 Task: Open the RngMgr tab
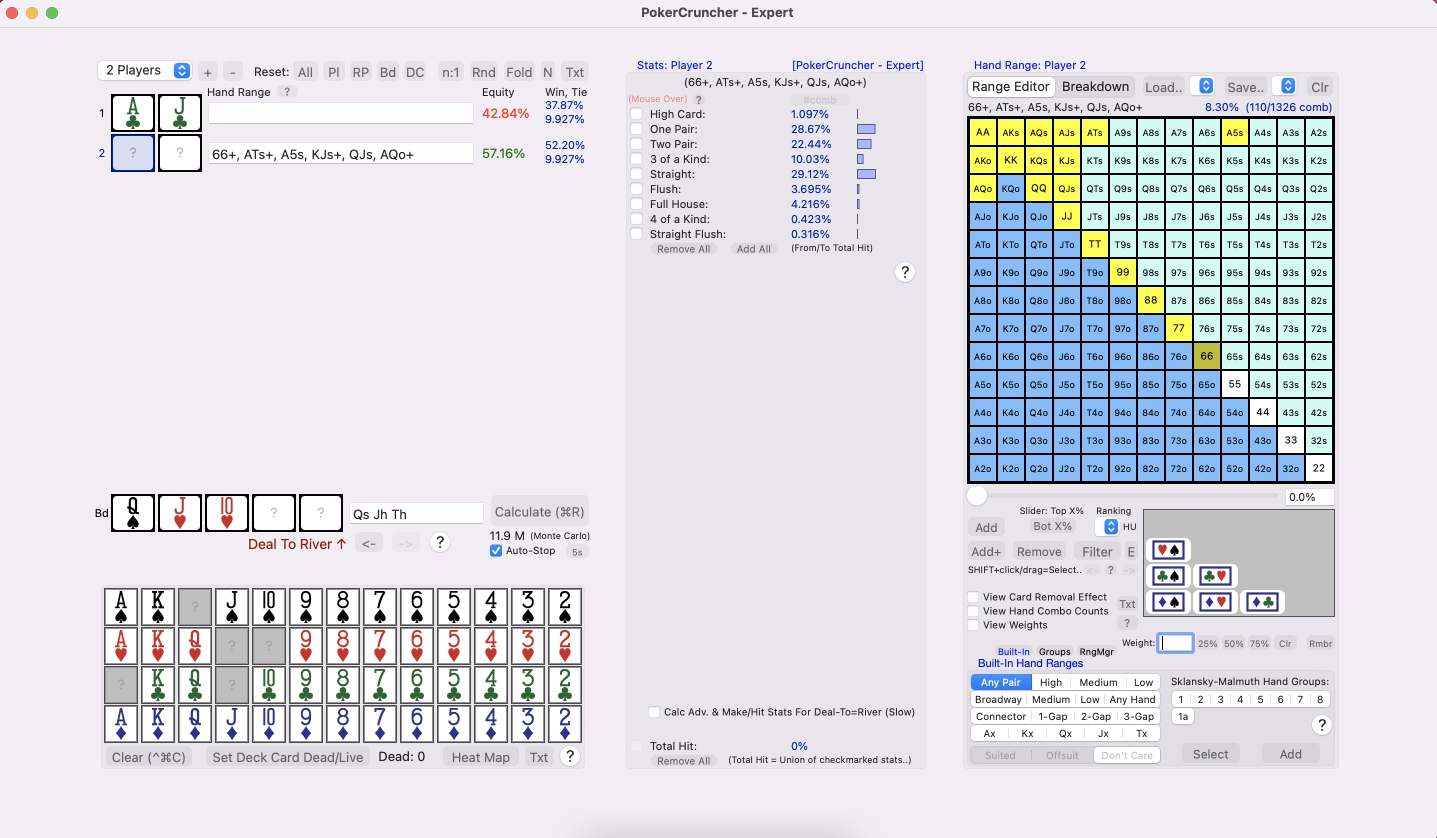point(1096,652)
